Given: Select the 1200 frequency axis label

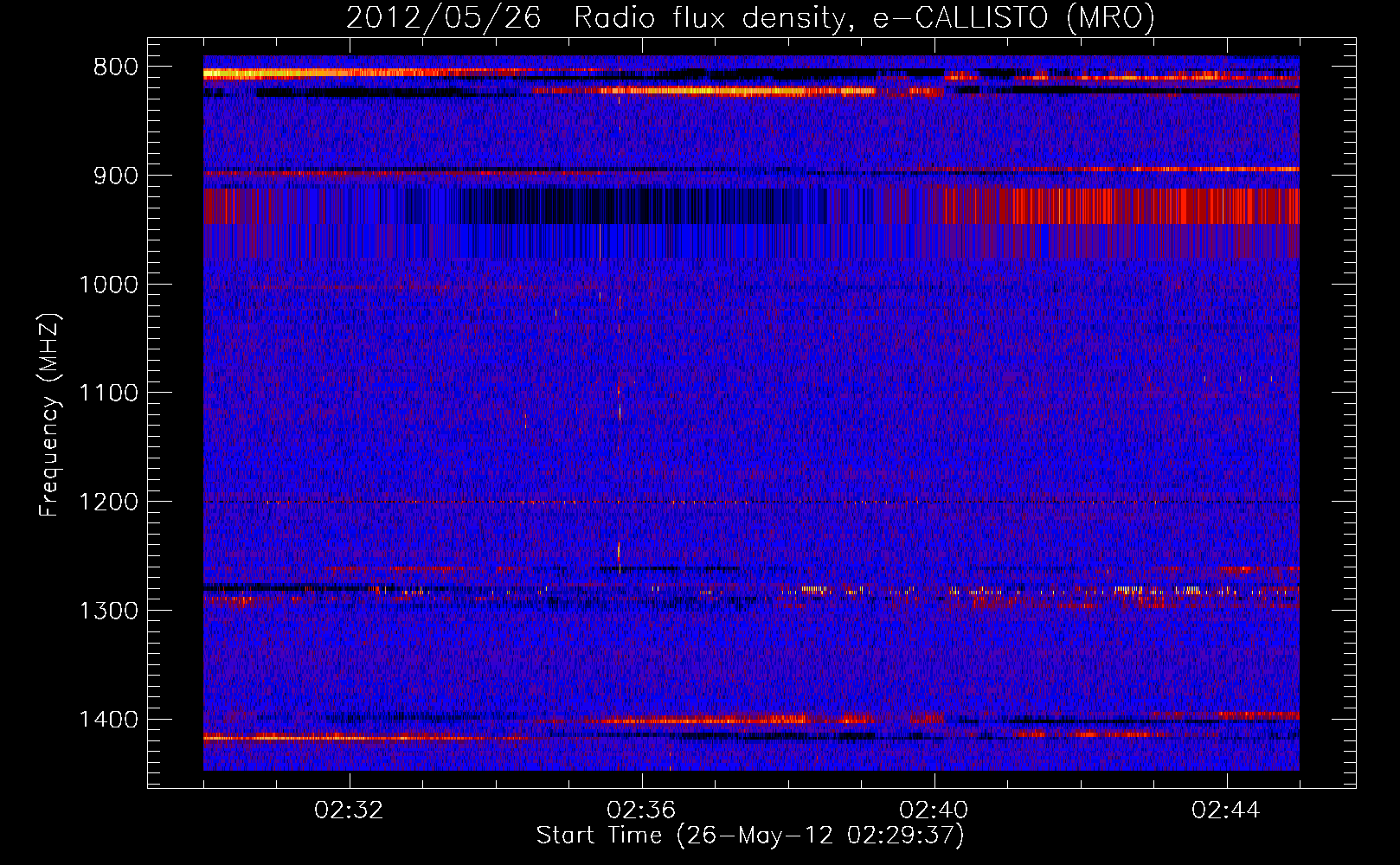Looking at the screenshot, I should pyautogui.click(x=108, y=503).
